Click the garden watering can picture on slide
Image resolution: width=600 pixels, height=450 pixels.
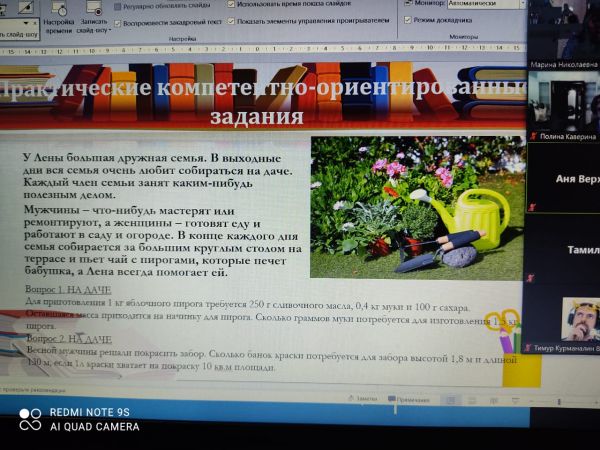click(416, 207)
